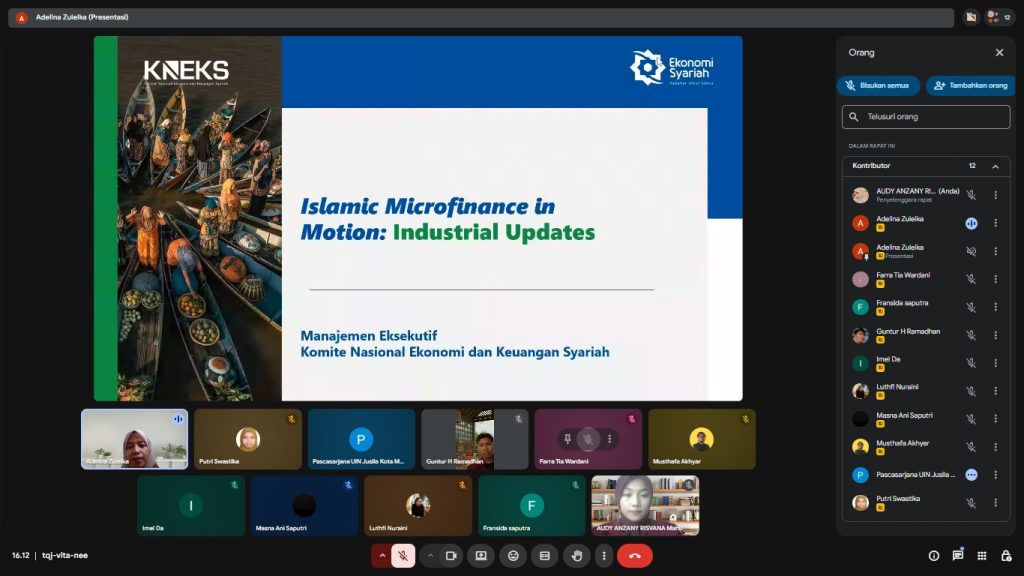Toggle the camera button
The height and width of the screenshot is (576, 1024).
pos(451,556)
